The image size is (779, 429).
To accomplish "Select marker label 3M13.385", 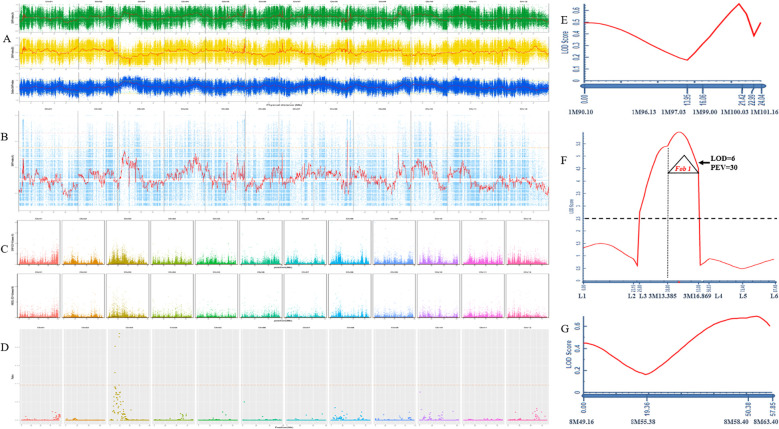I will [x=665, y=296].
